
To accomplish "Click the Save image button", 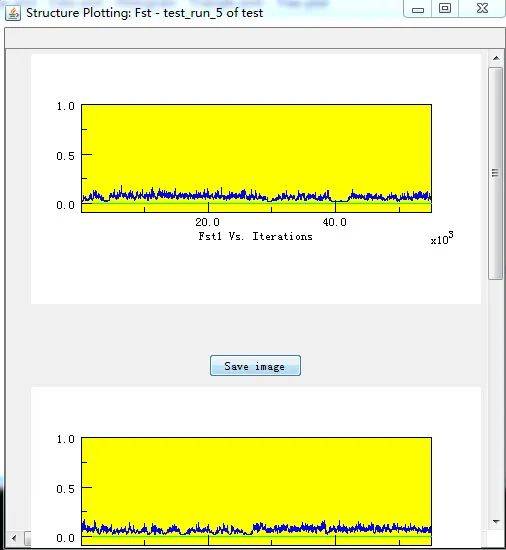I will [255, 365].
